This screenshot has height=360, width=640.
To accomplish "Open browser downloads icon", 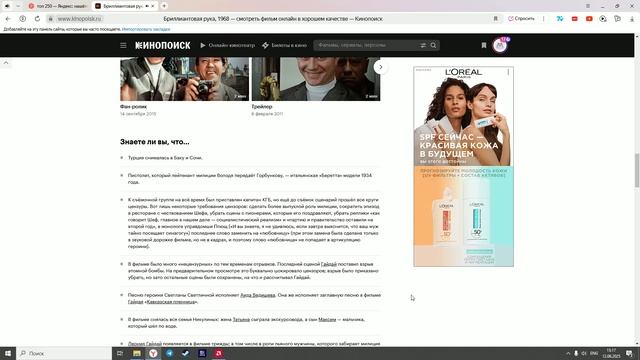I will tap(632, 19).
